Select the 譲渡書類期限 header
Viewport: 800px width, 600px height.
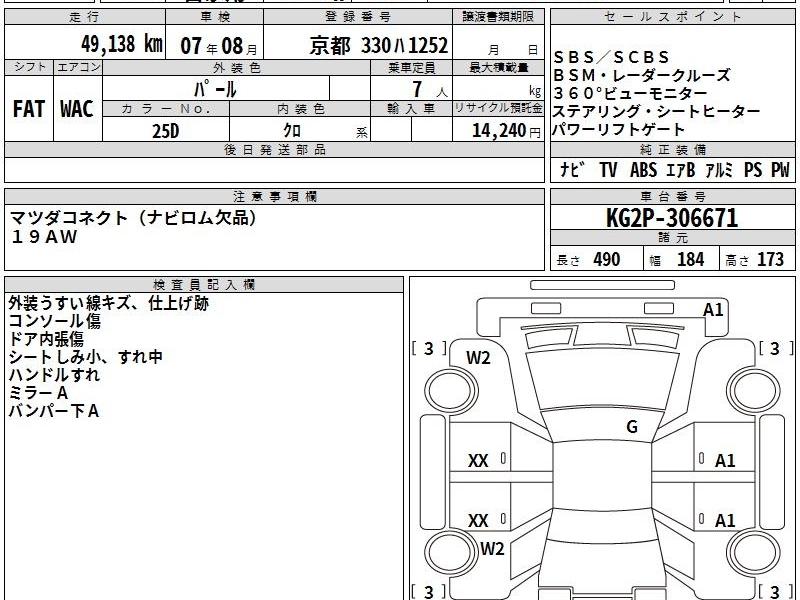498,17
